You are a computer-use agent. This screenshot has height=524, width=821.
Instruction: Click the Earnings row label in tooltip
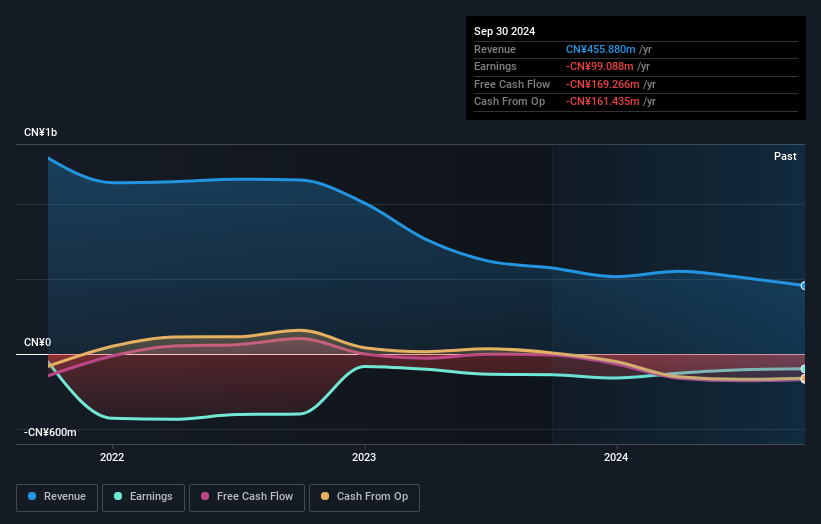point(495,66)
